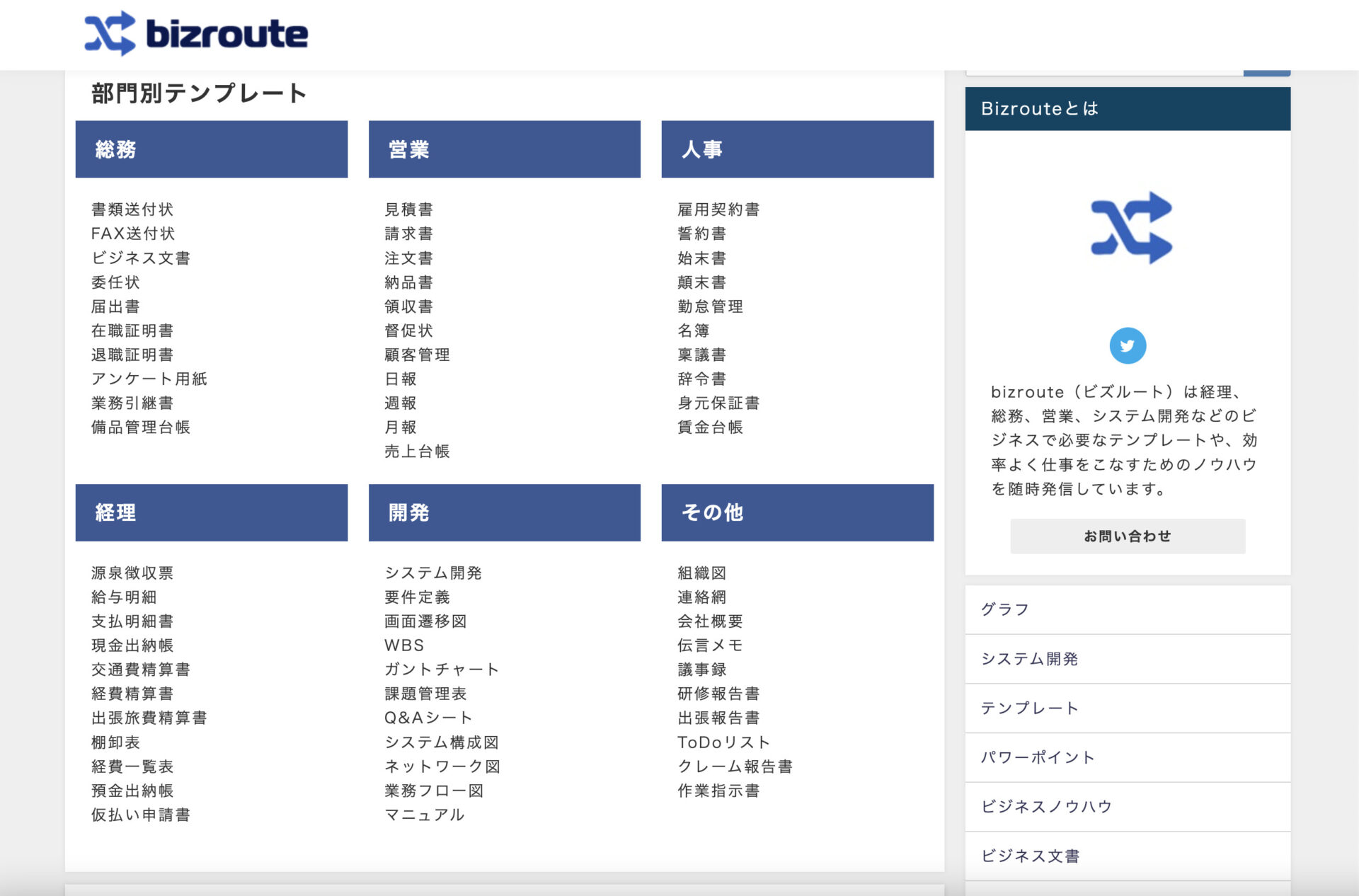Select the ガントチャート link under 開発
The image size is (1359, 896).
tap(441, 669)
